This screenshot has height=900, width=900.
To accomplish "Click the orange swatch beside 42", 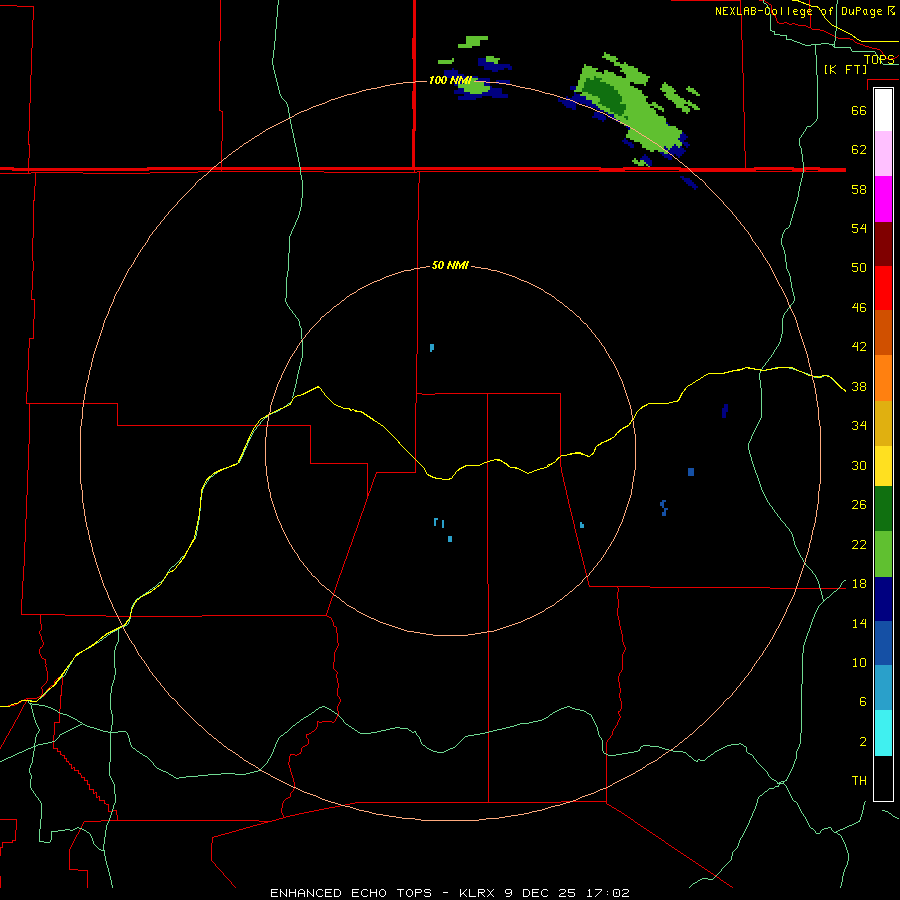I will [x=883, y=378].
